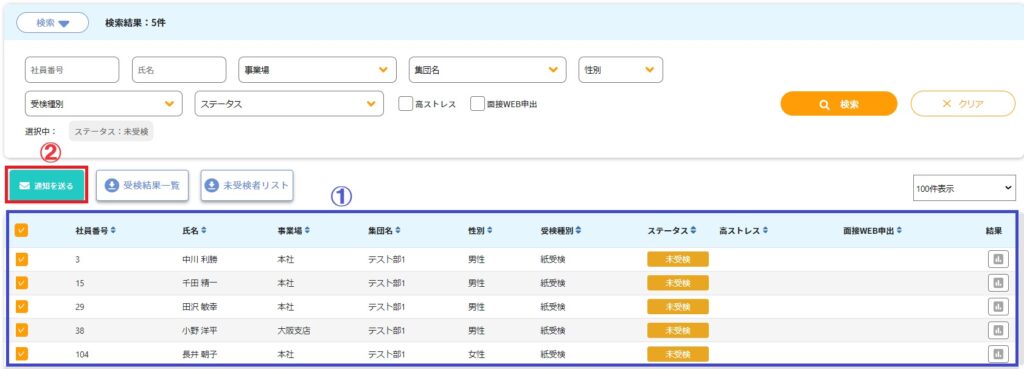Enable the 高ストレス filter checkbox
The image size is (1024, 369).
(405, 104)
